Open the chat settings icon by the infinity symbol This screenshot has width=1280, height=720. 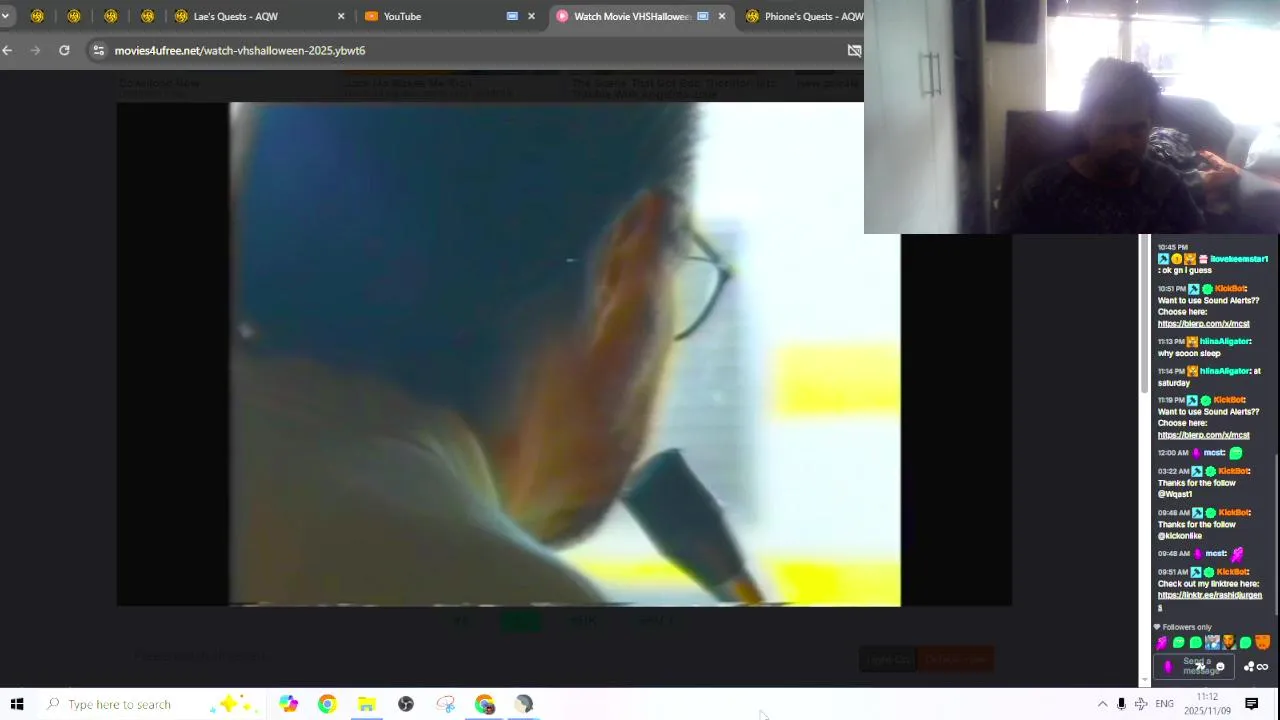(1248, 667)
